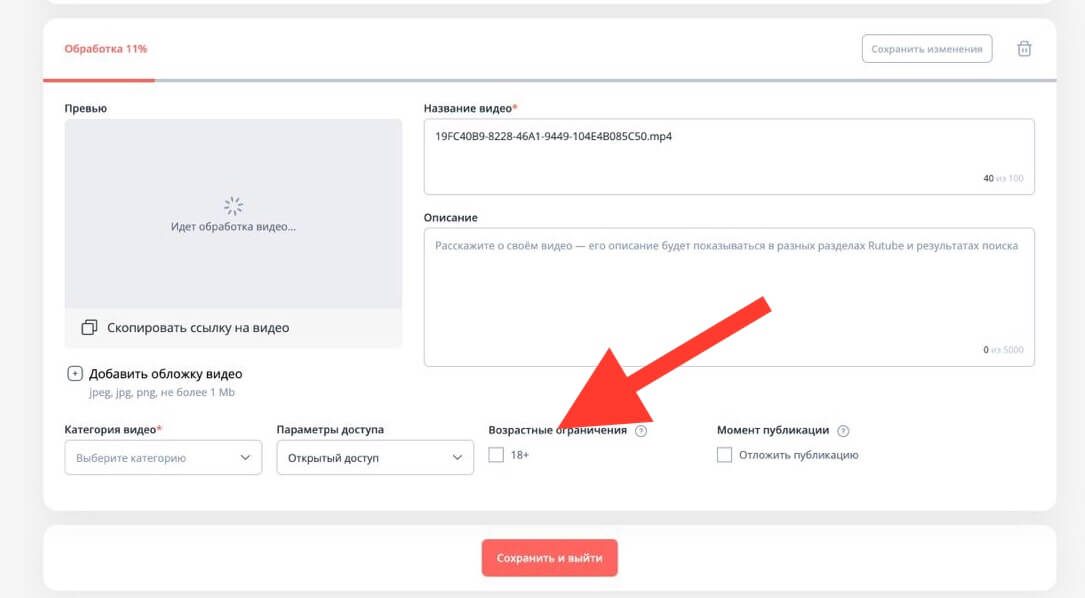The height and width of the screenshot is (598, 1085).
Task: Toggle the Отложить публикацию checkbox
Action: coord(725,455)
